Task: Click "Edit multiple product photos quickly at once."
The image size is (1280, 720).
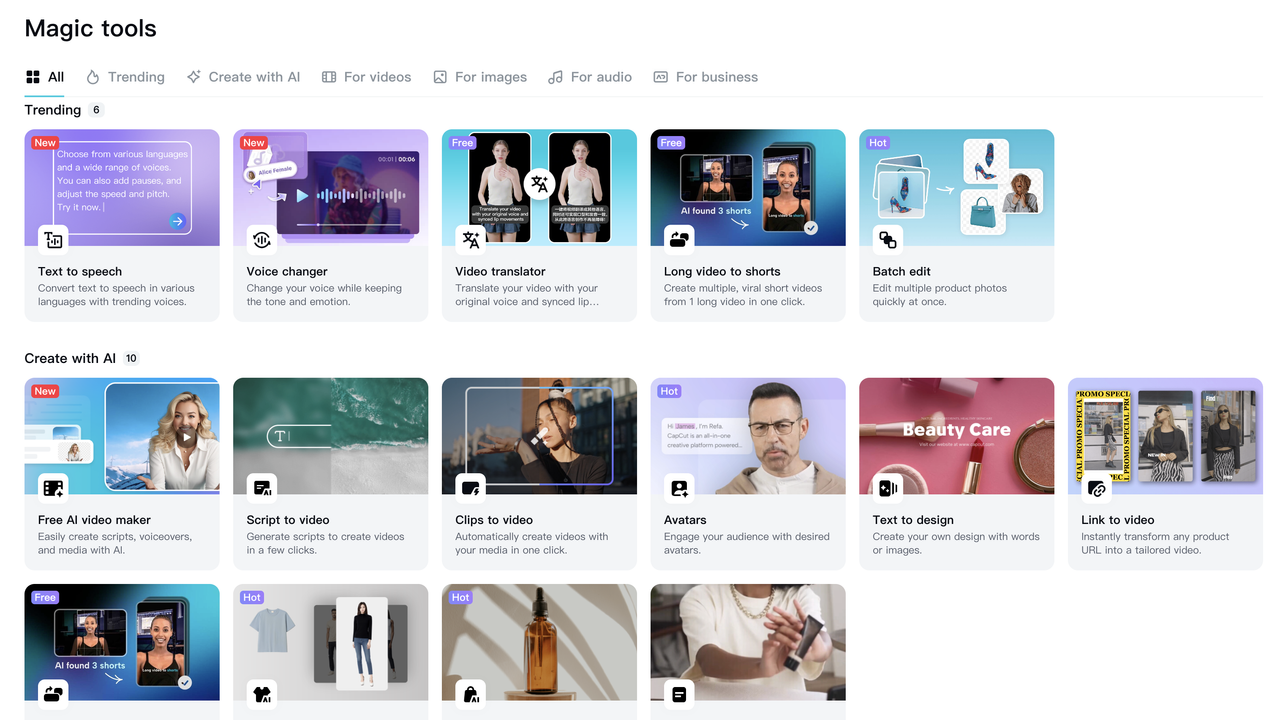Action: click(940, 295)
